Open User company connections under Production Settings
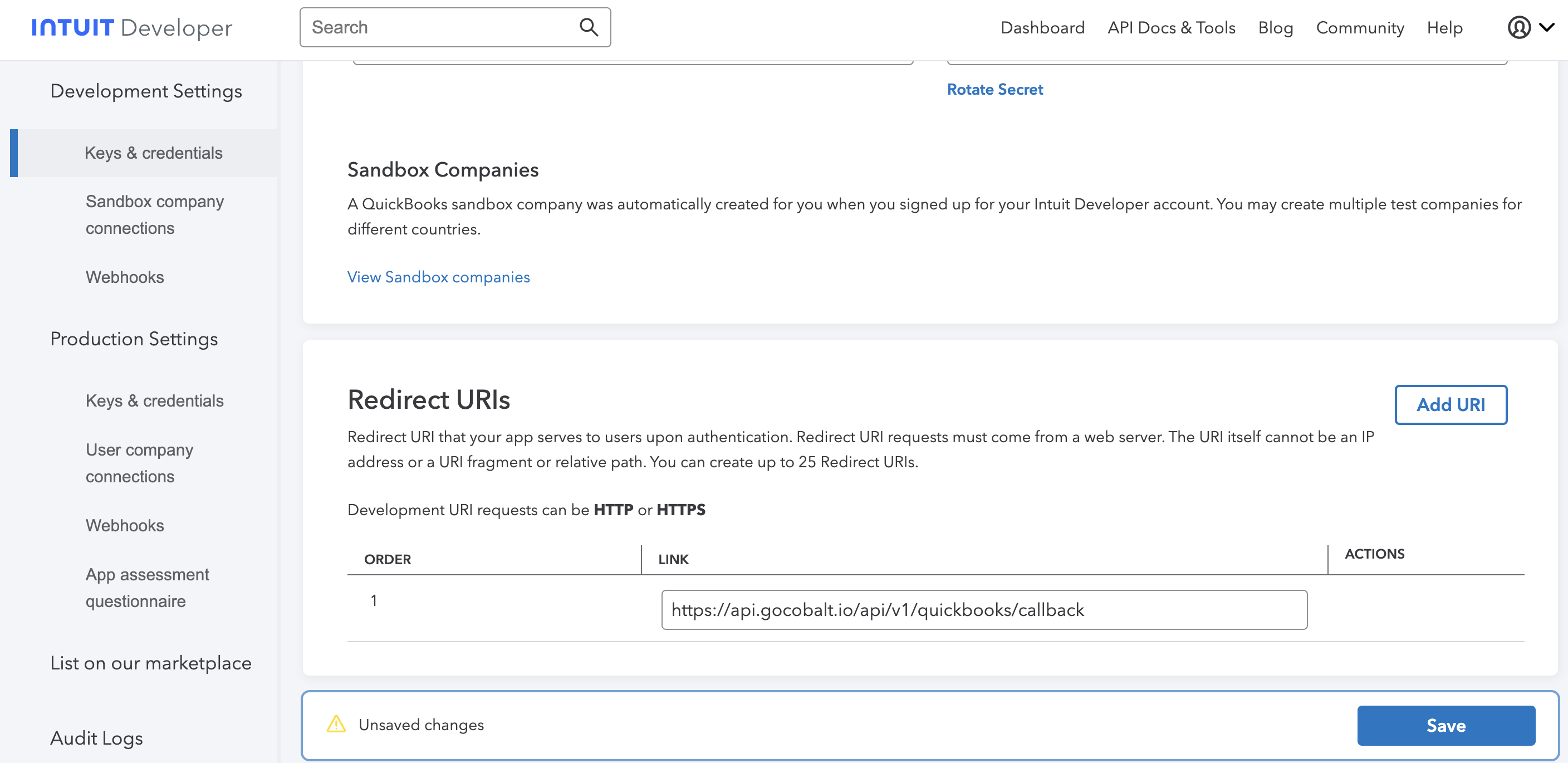The image size is (1568, 763). coord(139,463)
